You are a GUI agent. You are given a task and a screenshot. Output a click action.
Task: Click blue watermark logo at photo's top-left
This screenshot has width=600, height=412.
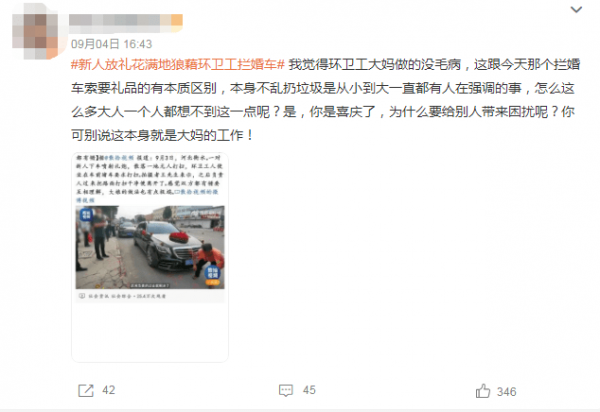[86, 215]
